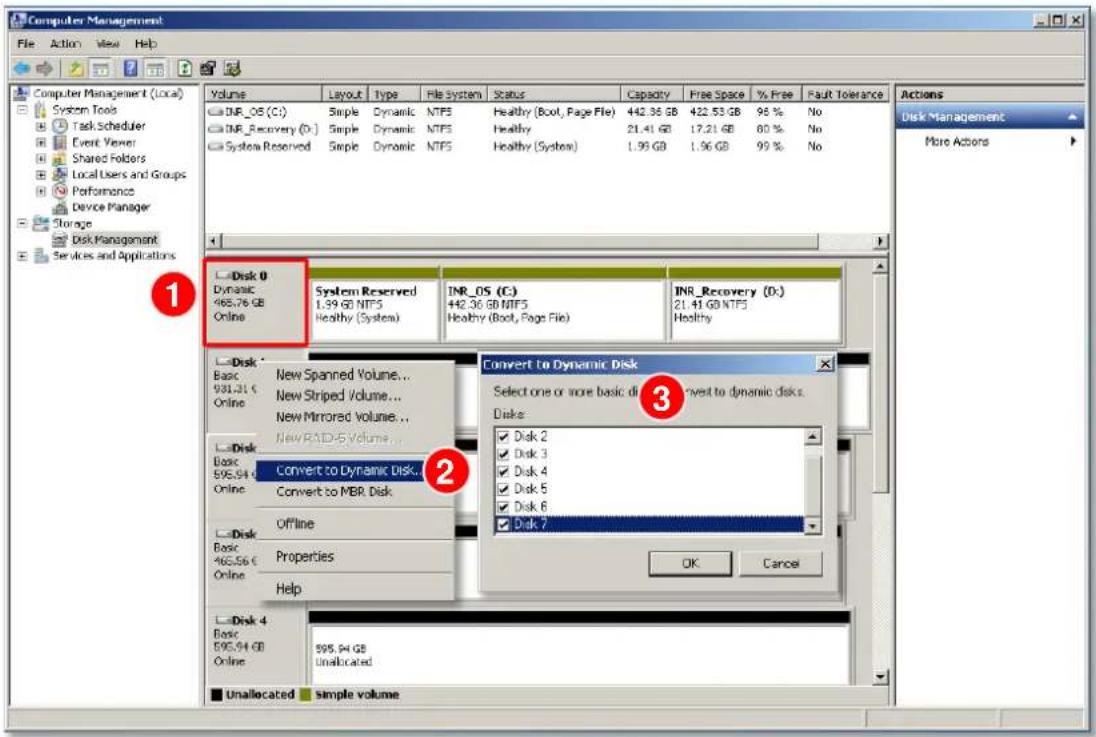
Task: Expand the Performance node
Action: coord(41,191)
